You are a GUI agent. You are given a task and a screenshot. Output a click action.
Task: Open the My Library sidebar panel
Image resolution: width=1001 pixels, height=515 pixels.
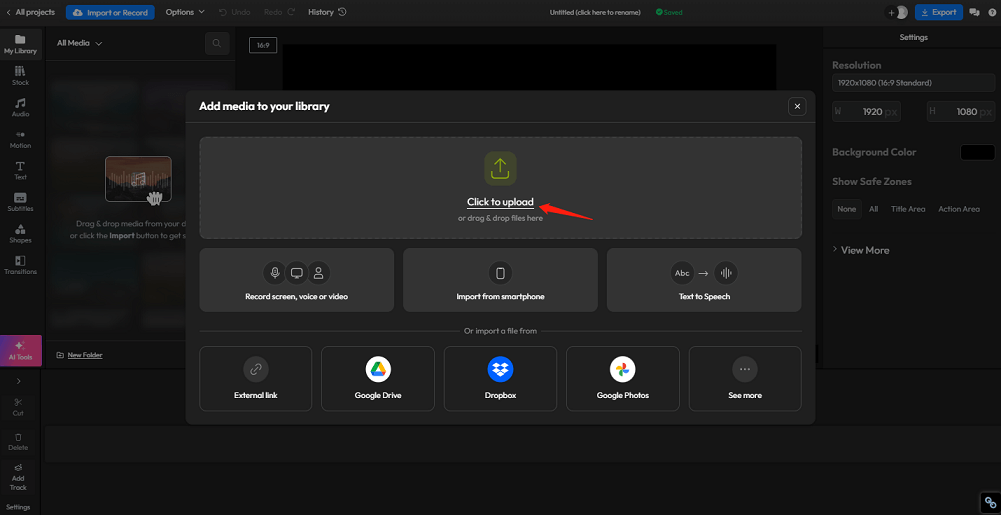pos(20,45)
